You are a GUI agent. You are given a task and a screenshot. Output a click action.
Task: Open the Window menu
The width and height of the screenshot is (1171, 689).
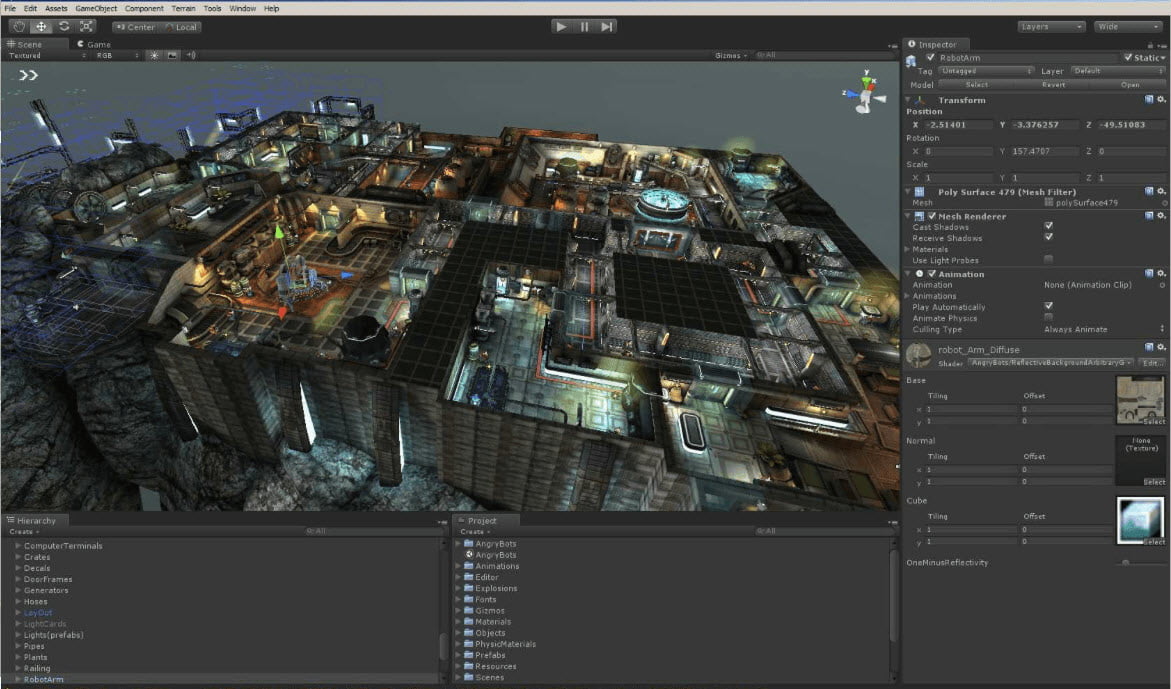(x=242, y=8)
